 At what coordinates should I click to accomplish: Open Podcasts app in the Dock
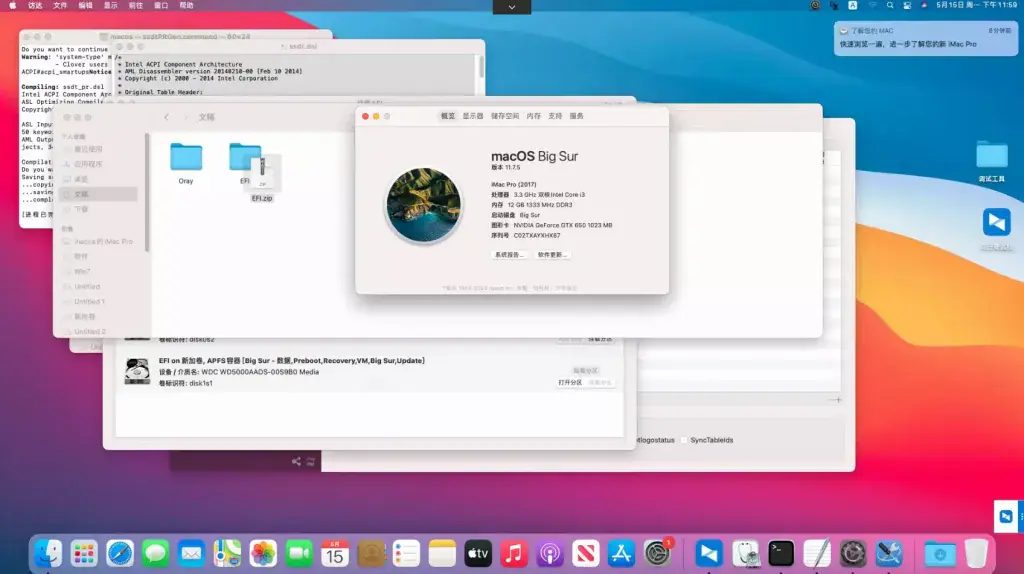550,554
